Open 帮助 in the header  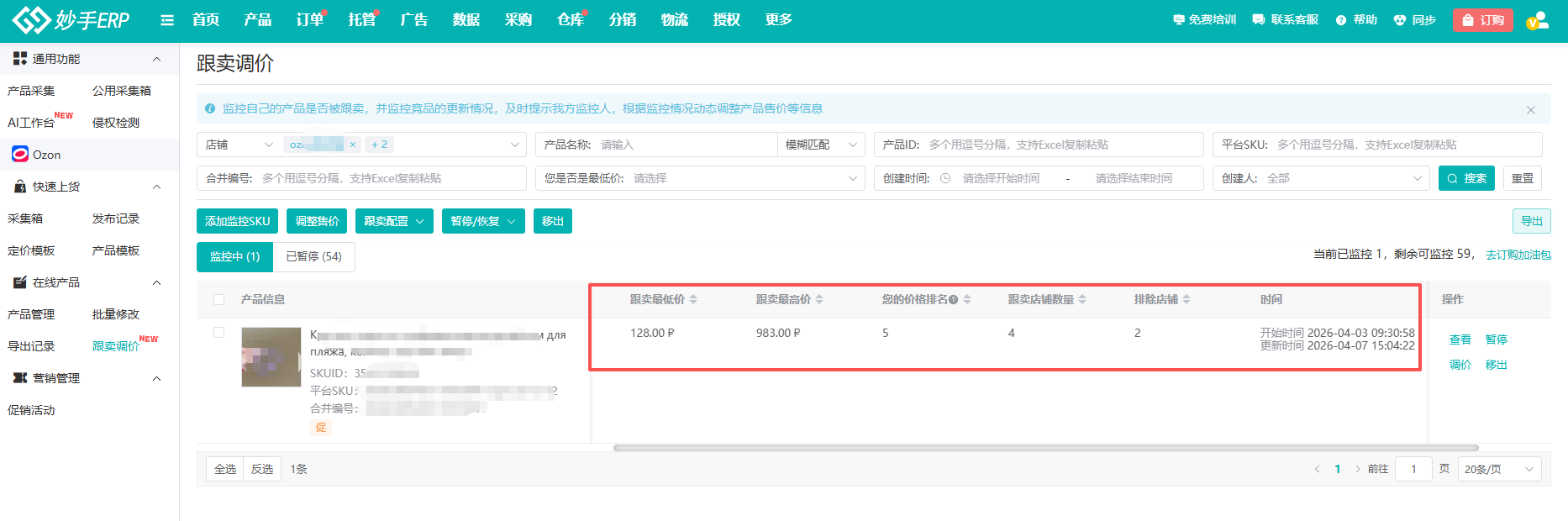[1356, 20]
